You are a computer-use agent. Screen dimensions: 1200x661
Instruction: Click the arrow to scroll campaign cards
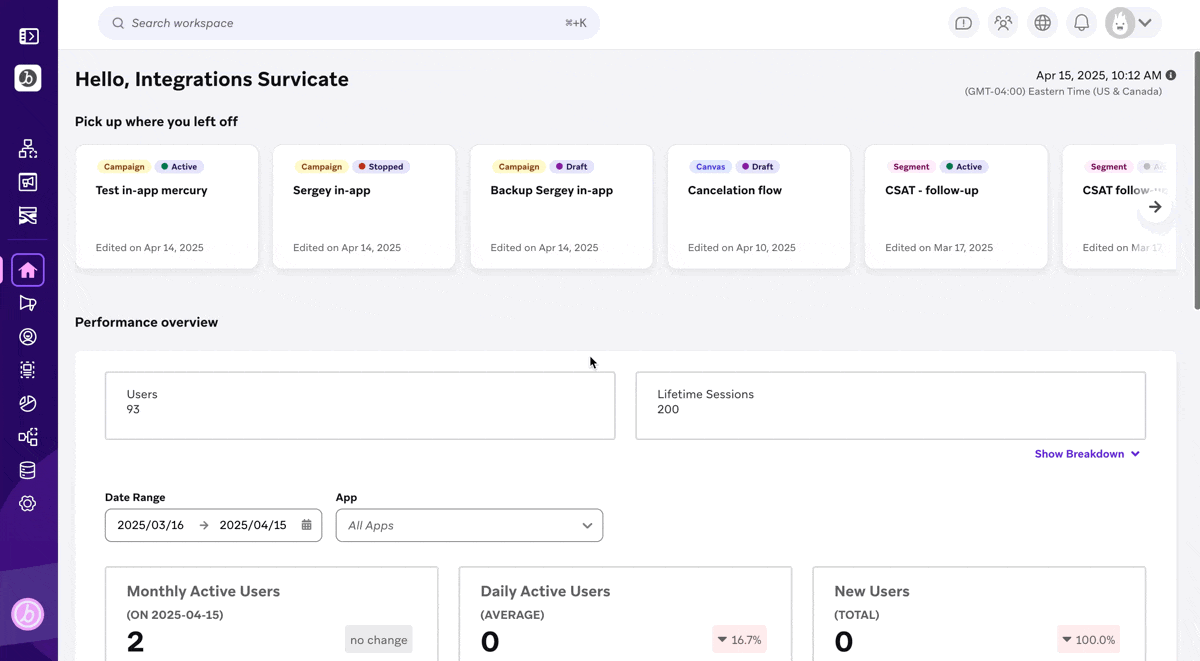(1155, 206)
